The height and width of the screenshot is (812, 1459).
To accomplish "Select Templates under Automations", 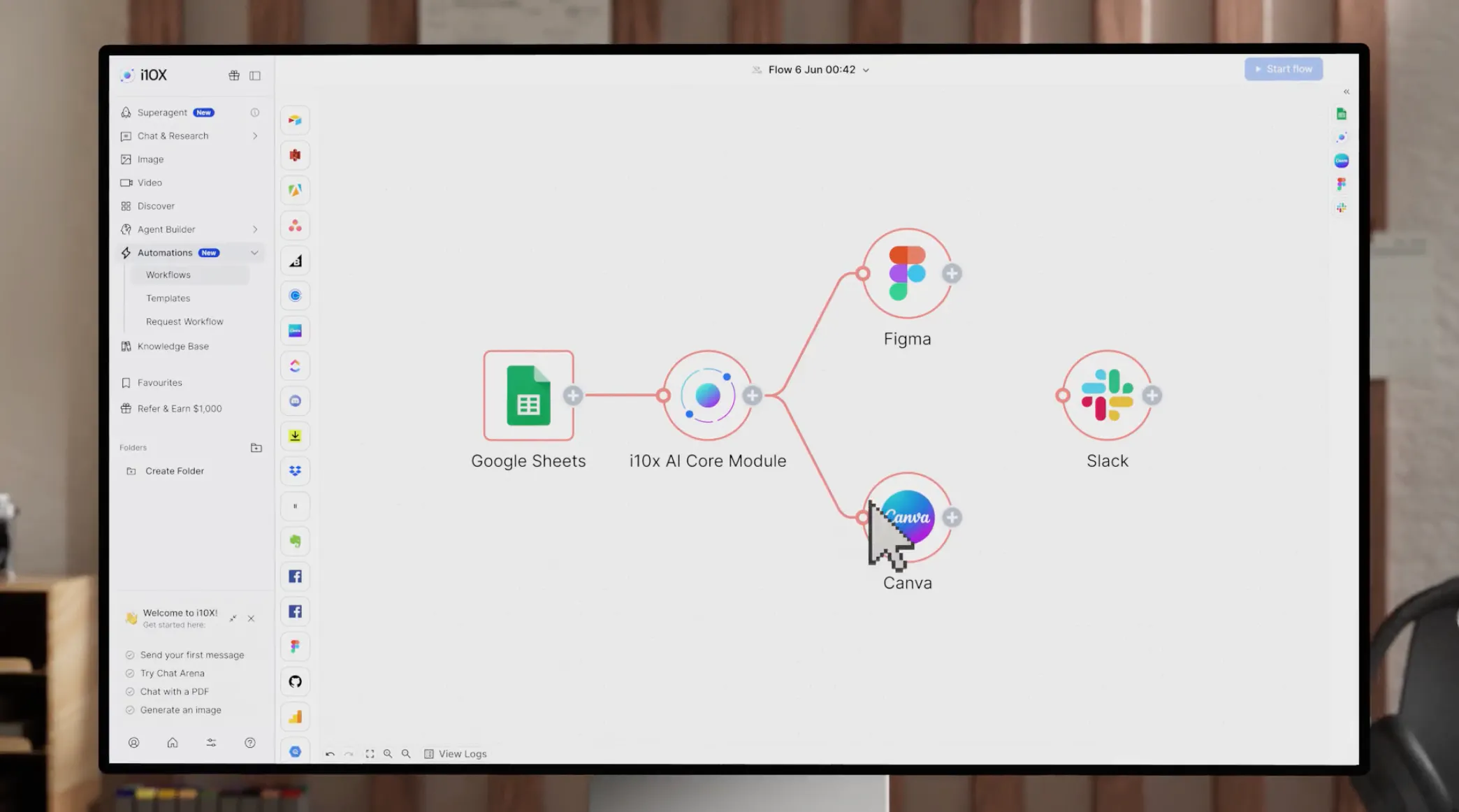I will pos(168,298).
